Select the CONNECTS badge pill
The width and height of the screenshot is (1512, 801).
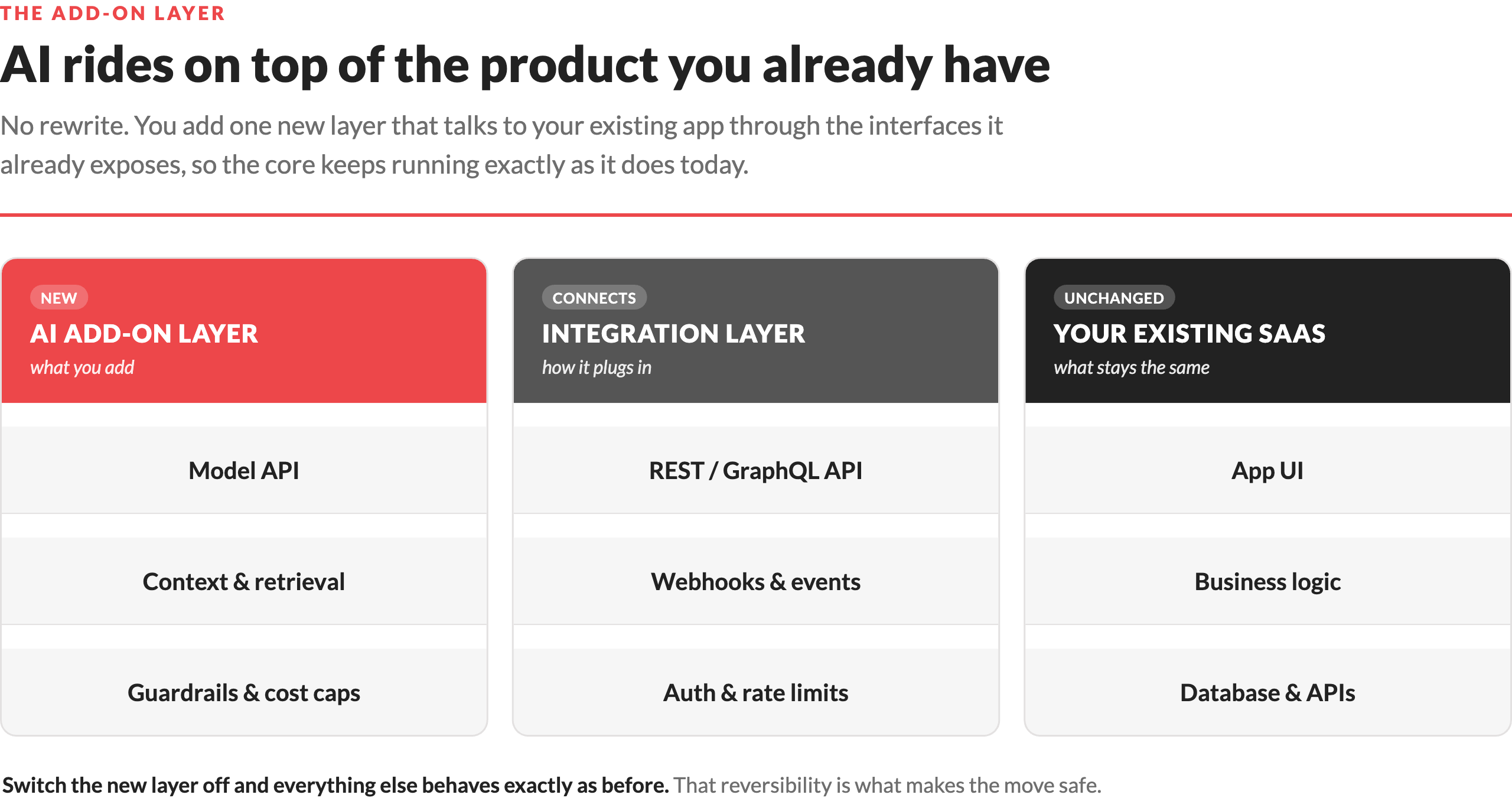point(594,298)
